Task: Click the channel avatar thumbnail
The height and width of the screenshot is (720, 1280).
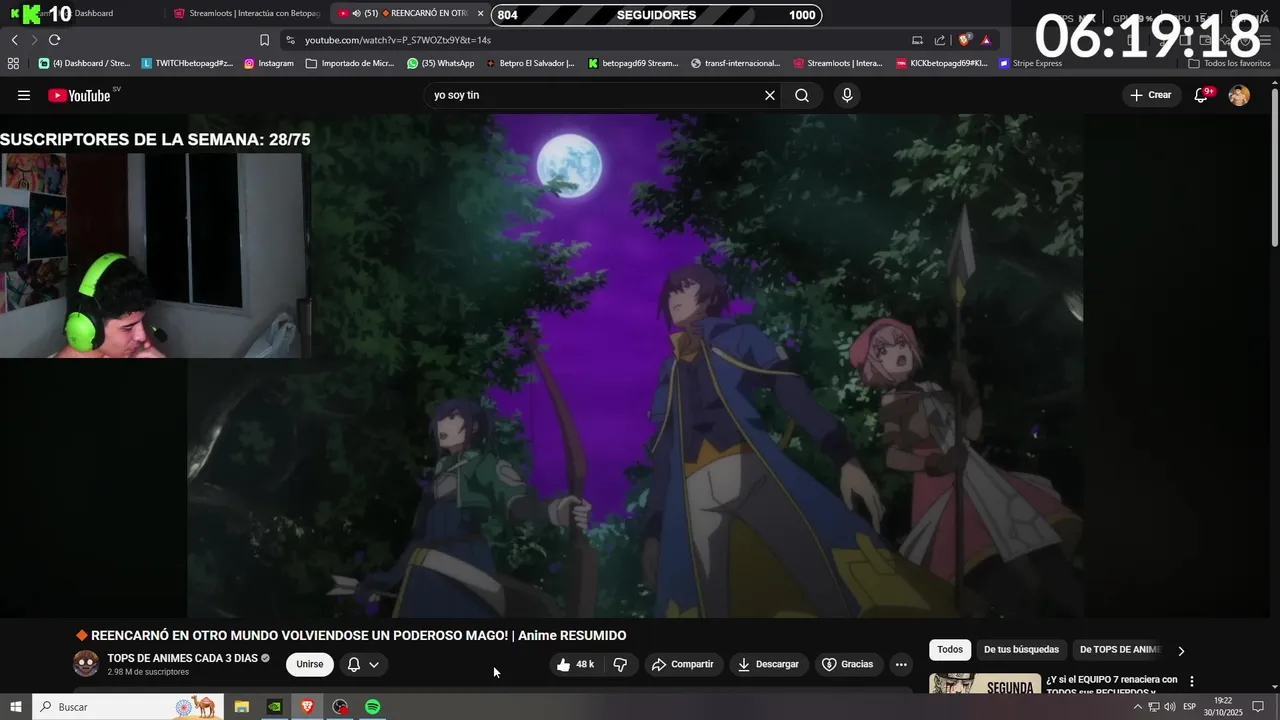Action: pyautogui.click(x=86, y=663)
